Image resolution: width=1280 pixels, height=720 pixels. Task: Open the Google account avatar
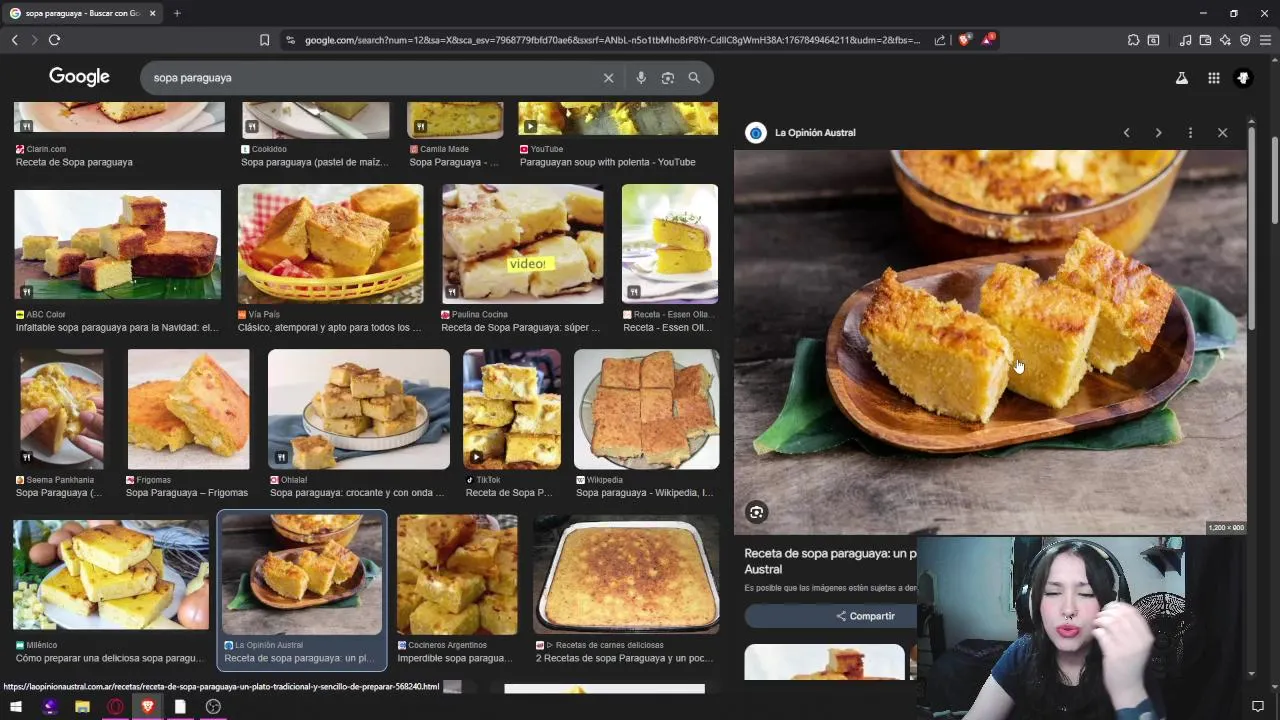1243,78
